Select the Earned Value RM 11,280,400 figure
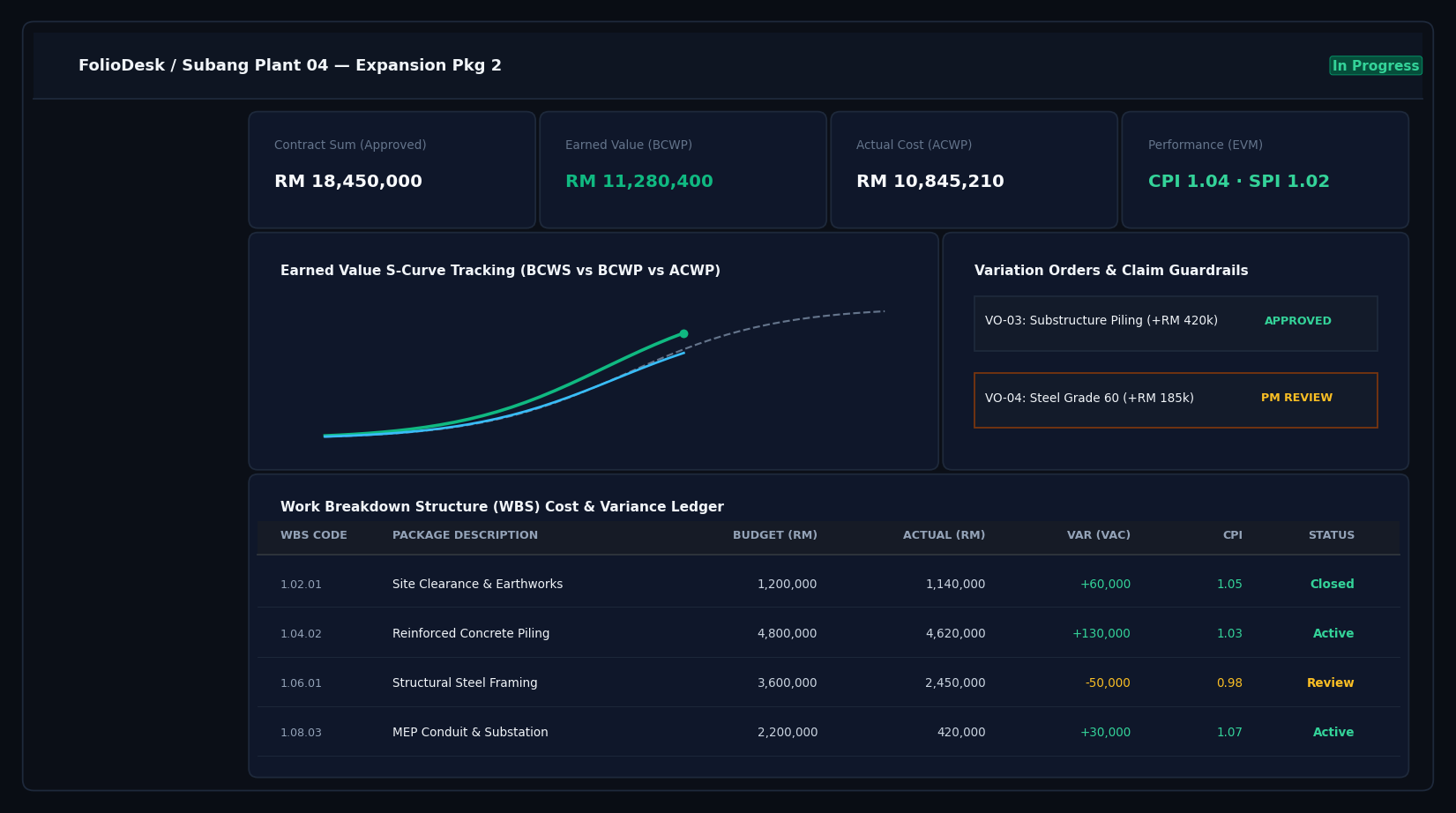This screenshot has height=813, width=1456. 639,182
